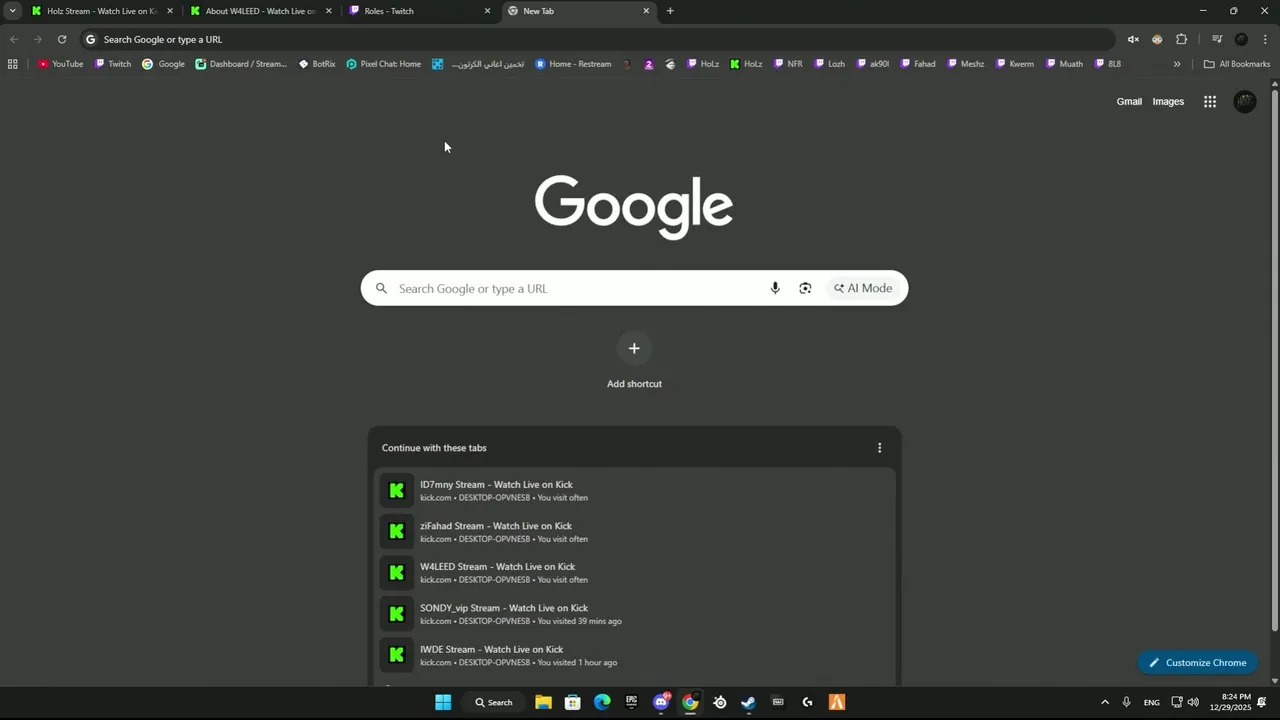The height and width of the screenshot is (720, 1280).
Task: Click the AI Mode button
Action: [x=863, y=288]
